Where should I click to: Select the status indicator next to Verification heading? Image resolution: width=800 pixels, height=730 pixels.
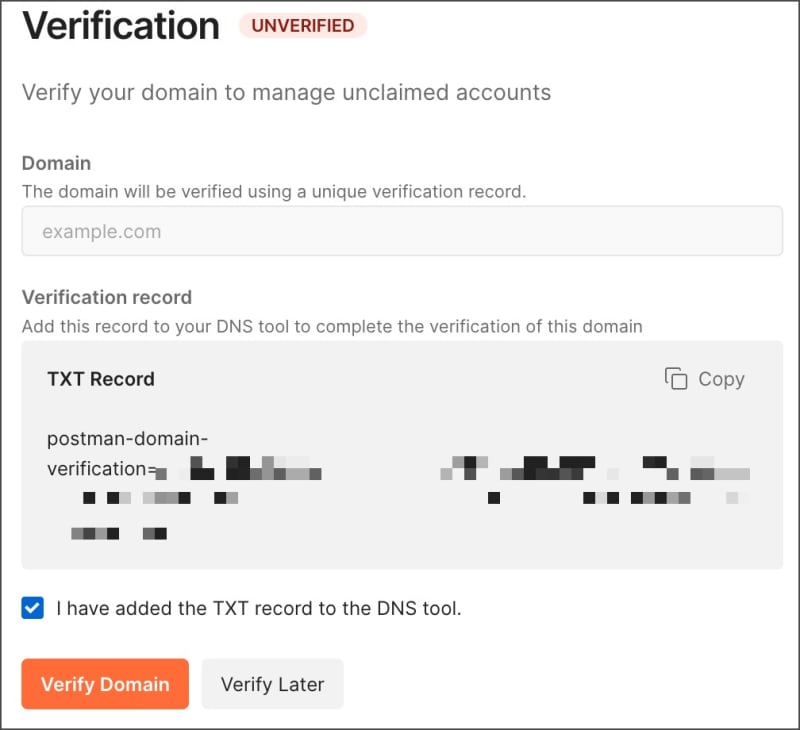coord(303,26)
